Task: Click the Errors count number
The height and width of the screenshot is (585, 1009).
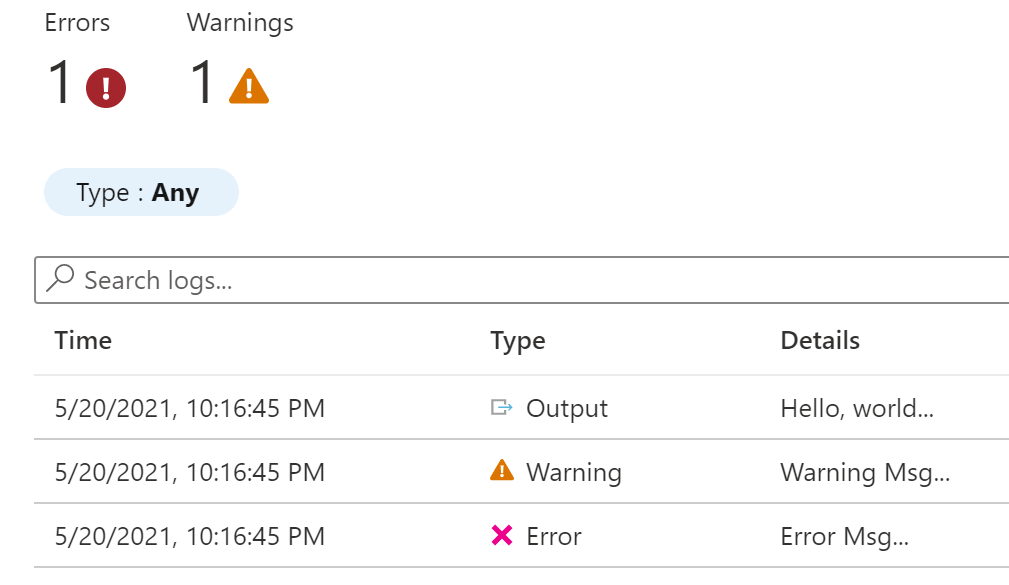Action: pyautogui.click(x=60, y=83)
